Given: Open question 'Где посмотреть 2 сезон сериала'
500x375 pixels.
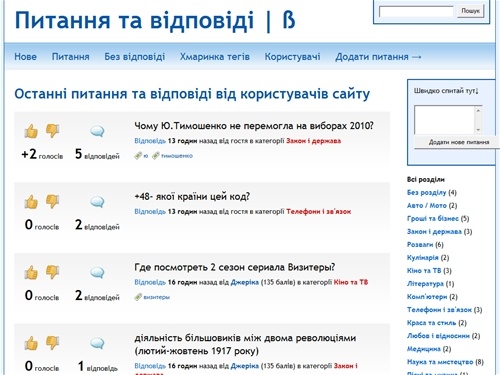Looking at the screenshot, I should coord(235,267).
